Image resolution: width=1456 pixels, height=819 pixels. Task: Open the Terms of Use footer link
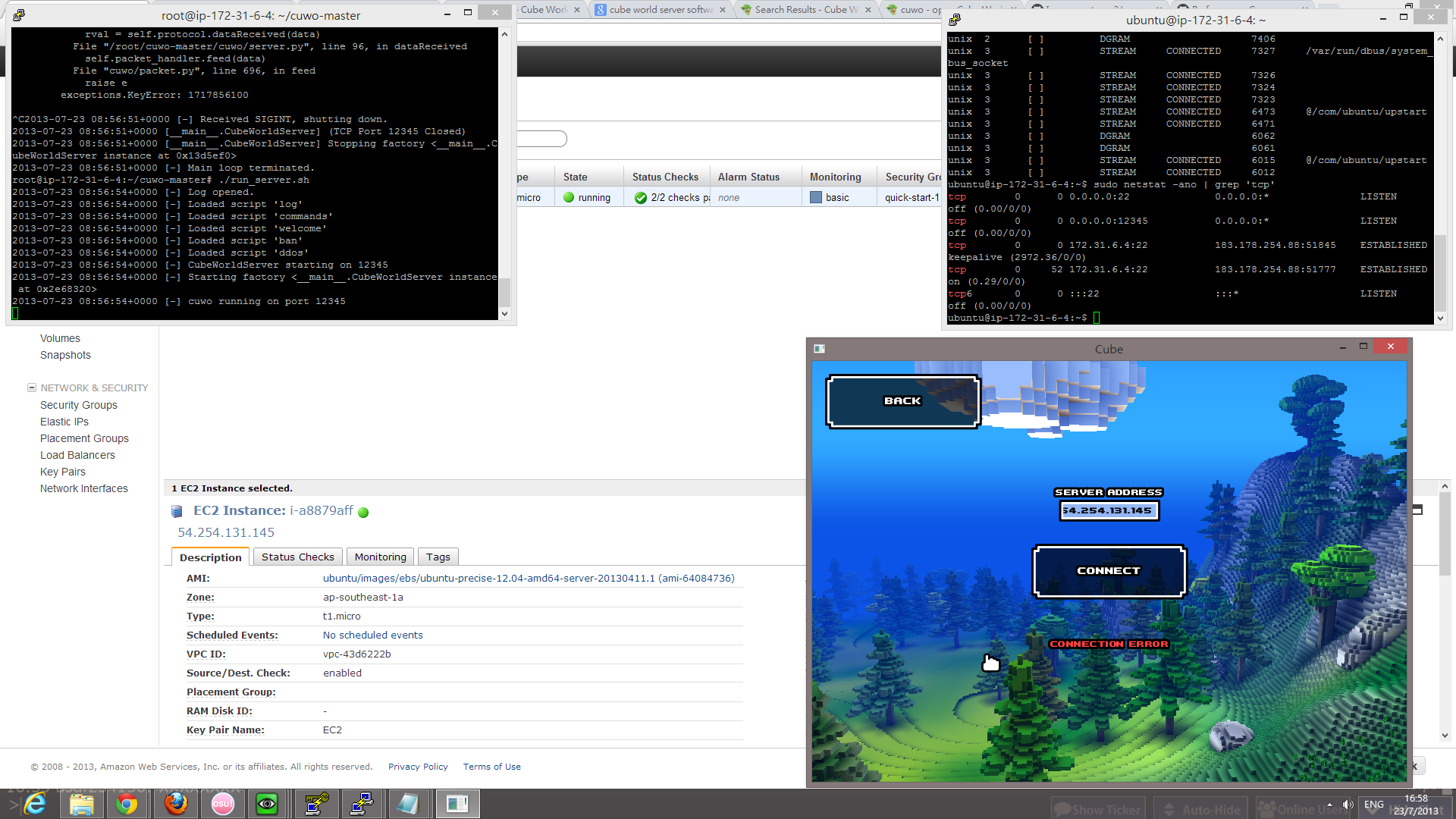pyautogui.click(x=492, y=767)
